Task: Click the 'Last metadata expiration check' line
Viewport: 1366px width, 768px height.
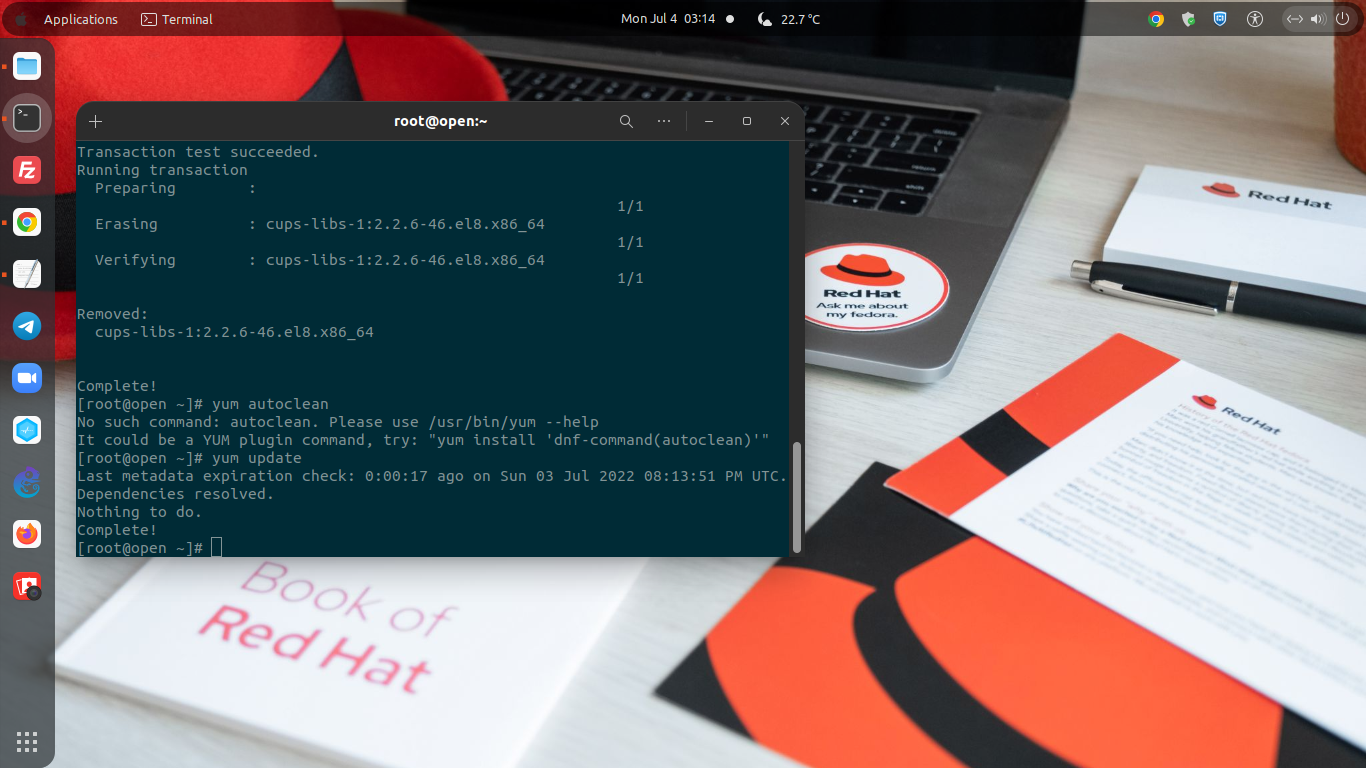Action: (432, 476)
